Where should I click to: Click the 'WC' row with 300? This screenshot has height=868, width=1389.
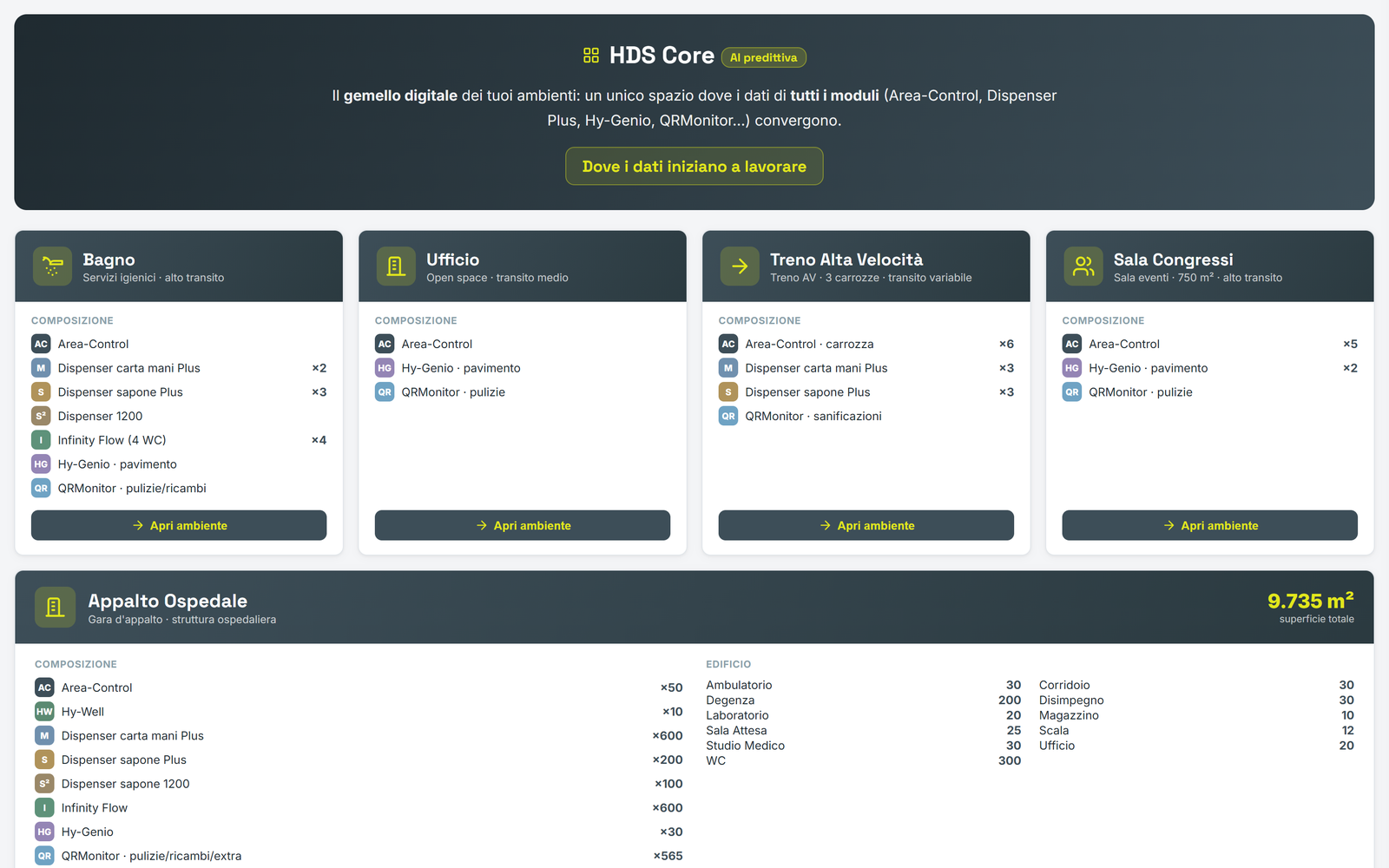864,760
